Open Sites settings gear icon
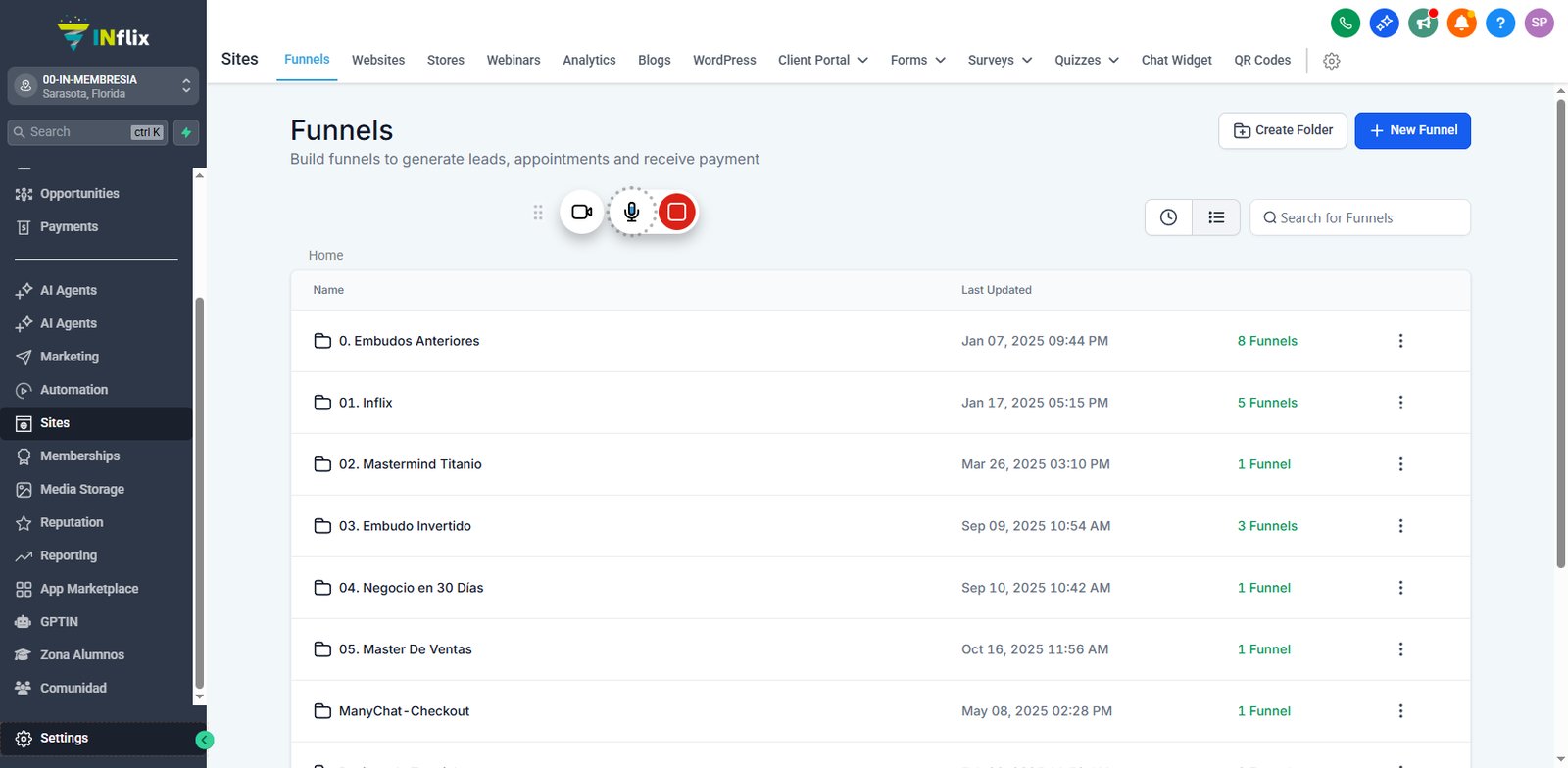The image size is (1568, 768). click(1331, 61)
